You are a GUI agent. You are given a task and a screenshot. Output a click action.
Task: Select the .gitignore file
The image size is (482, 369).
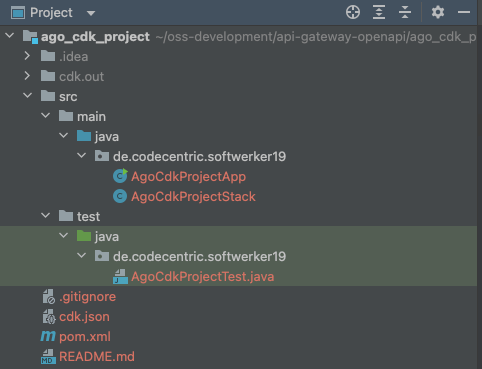point(87,296)
